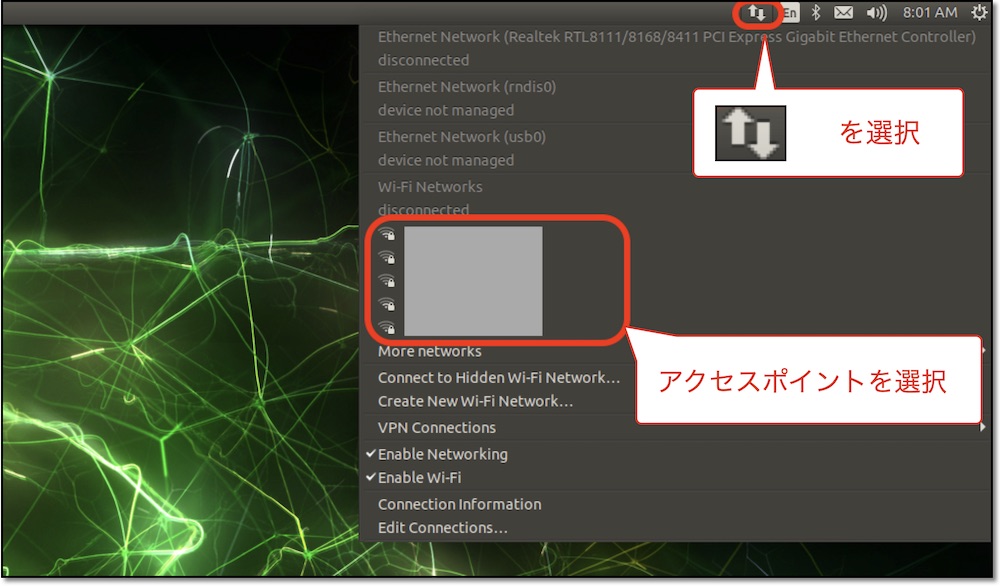Toggle the Enable Wi-Fi checkmark
The height and width of the screenshot is (586, 1000).
pos(413,478)
